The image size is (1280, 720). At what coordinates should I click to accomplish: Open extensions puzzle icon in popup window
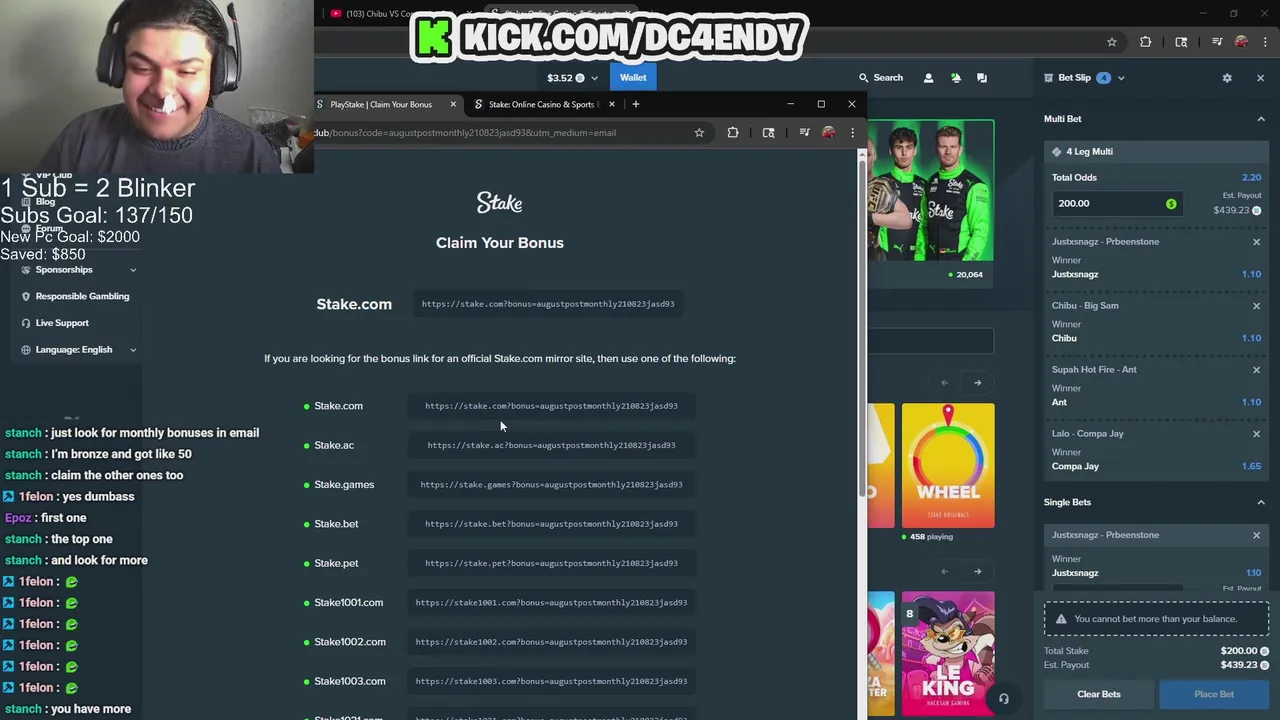tap(733, 133)
